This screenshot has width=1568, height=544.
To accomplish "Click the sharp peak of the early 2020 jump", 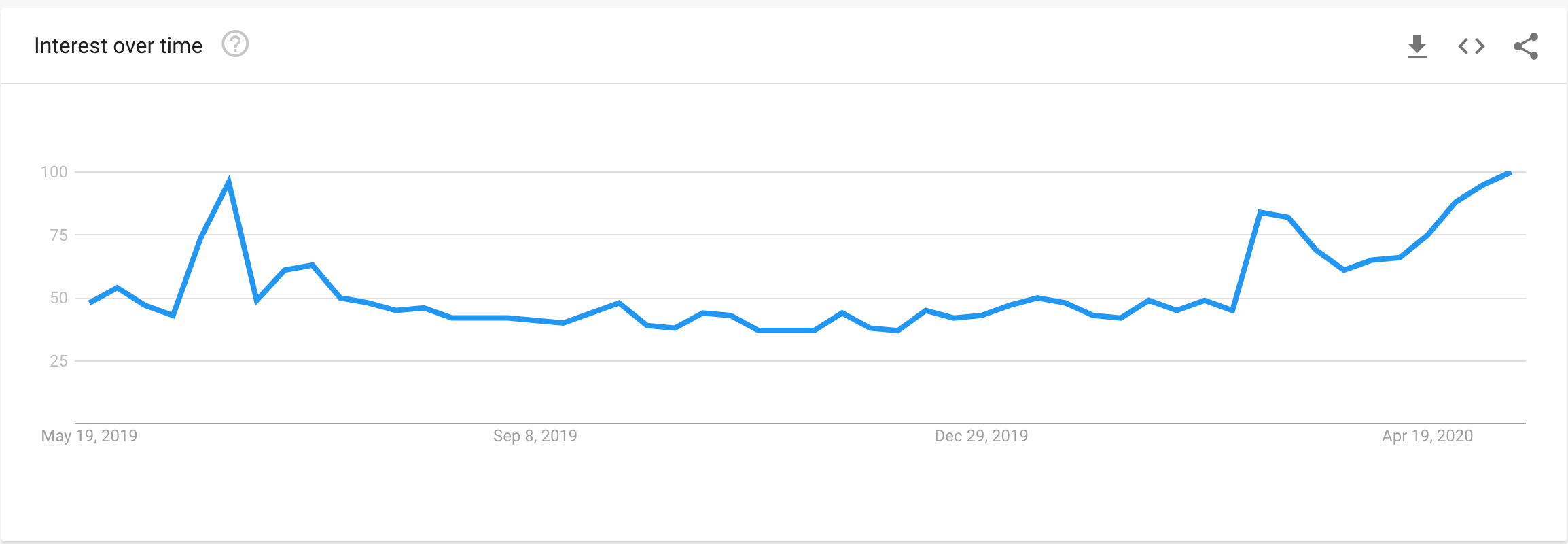I will tap(1260, 212).
